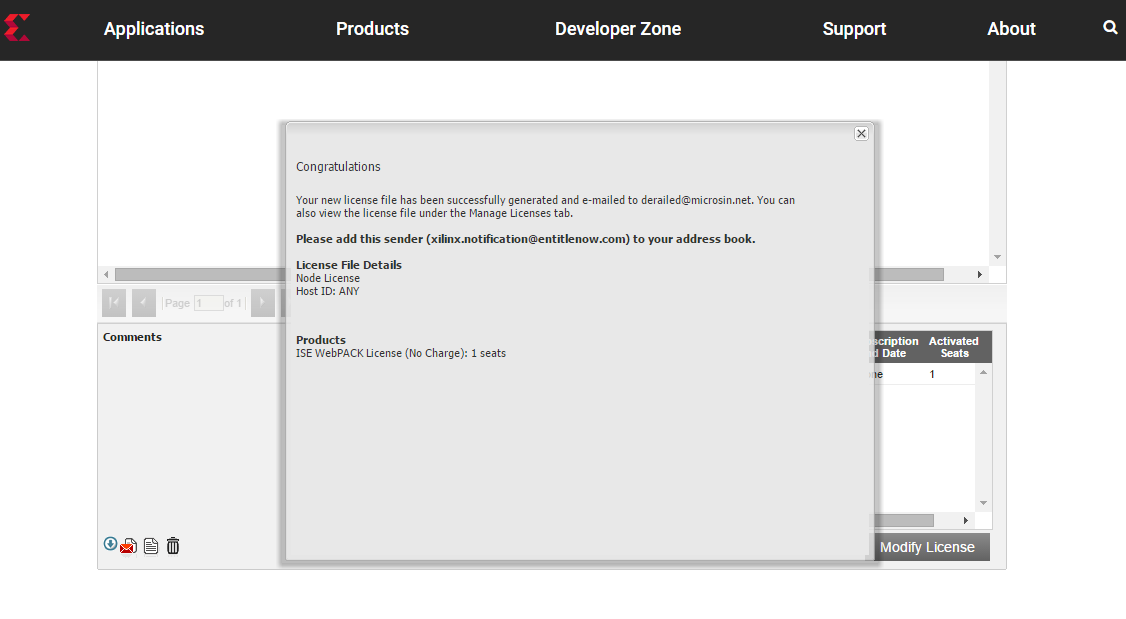Open the site search magnifier icon
The height and width of the screenshot is (619, 1126).
point(1109,27)
